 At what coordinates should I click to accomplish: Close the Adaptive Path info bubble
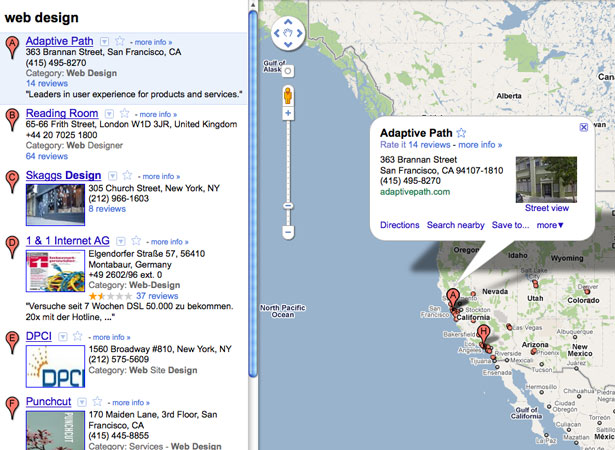(x=584, y=127)
